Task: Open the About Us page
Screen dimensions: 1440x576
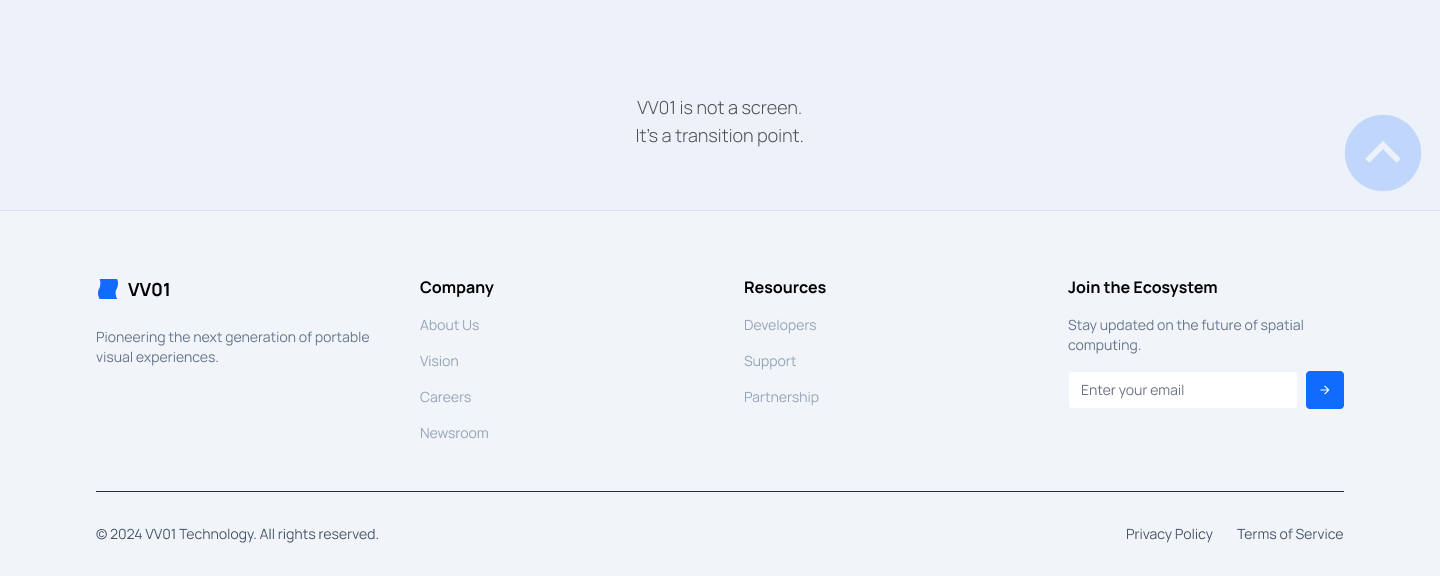Action: pyautogui.click(x=449, y=325)
